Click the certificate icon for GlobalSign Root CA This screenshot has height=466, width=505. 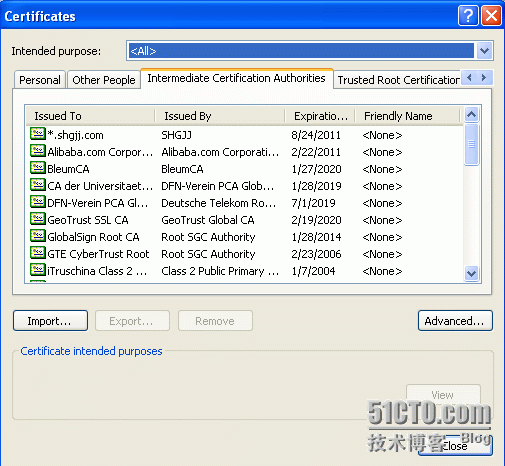[38, 236]
